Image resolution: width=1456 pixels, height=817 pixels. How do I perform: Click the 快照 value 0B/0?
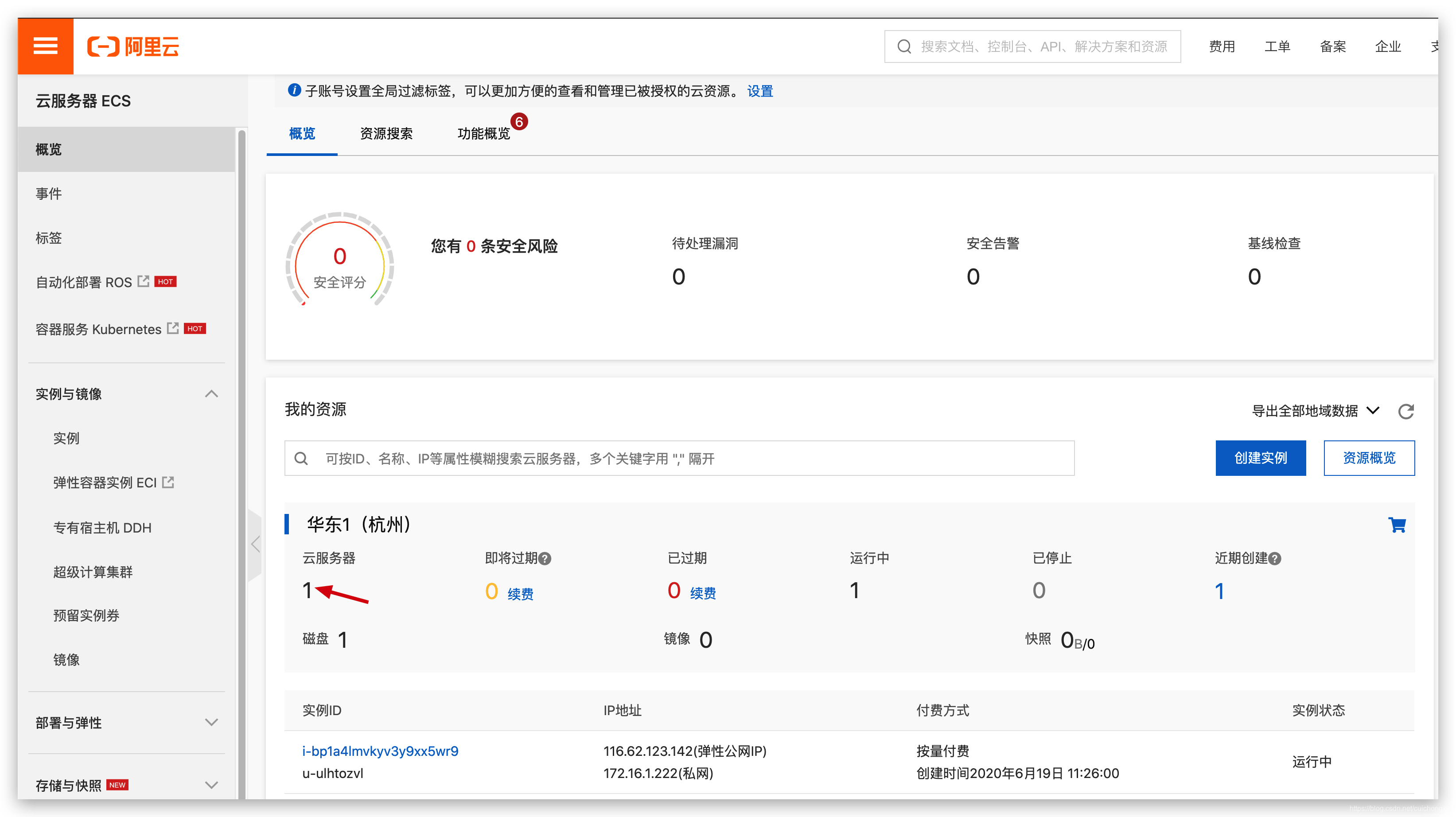[1077, 641]
